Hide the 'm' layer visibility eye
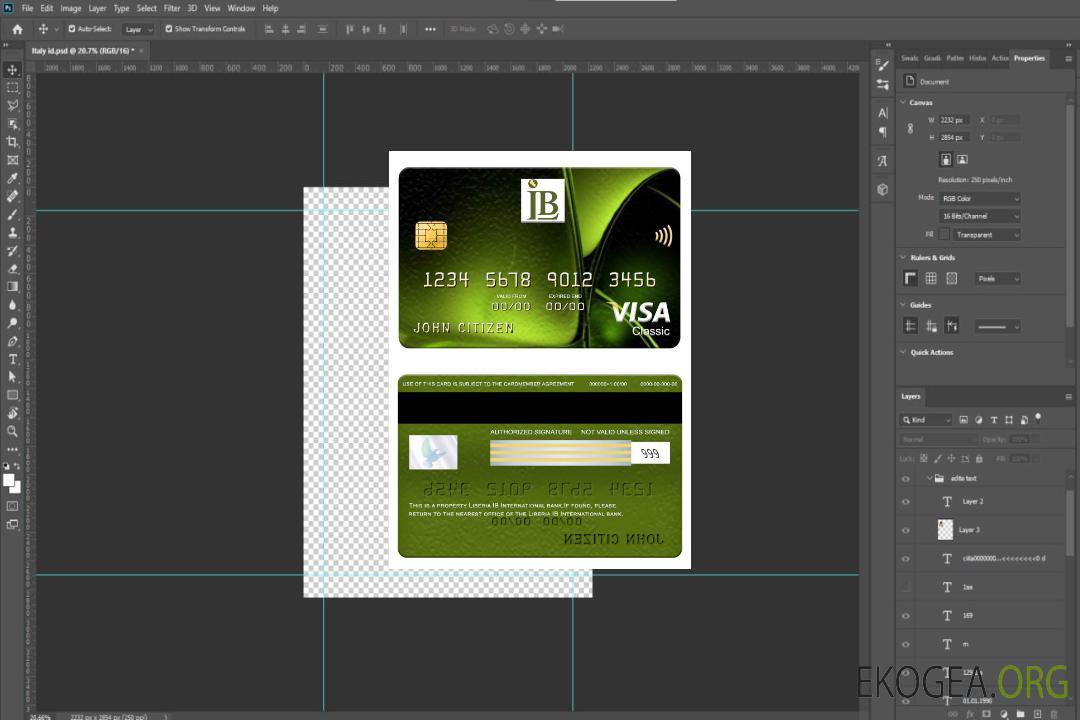Screen dimensions: 1080x720 pyautogui.click(x=906, y=645)
